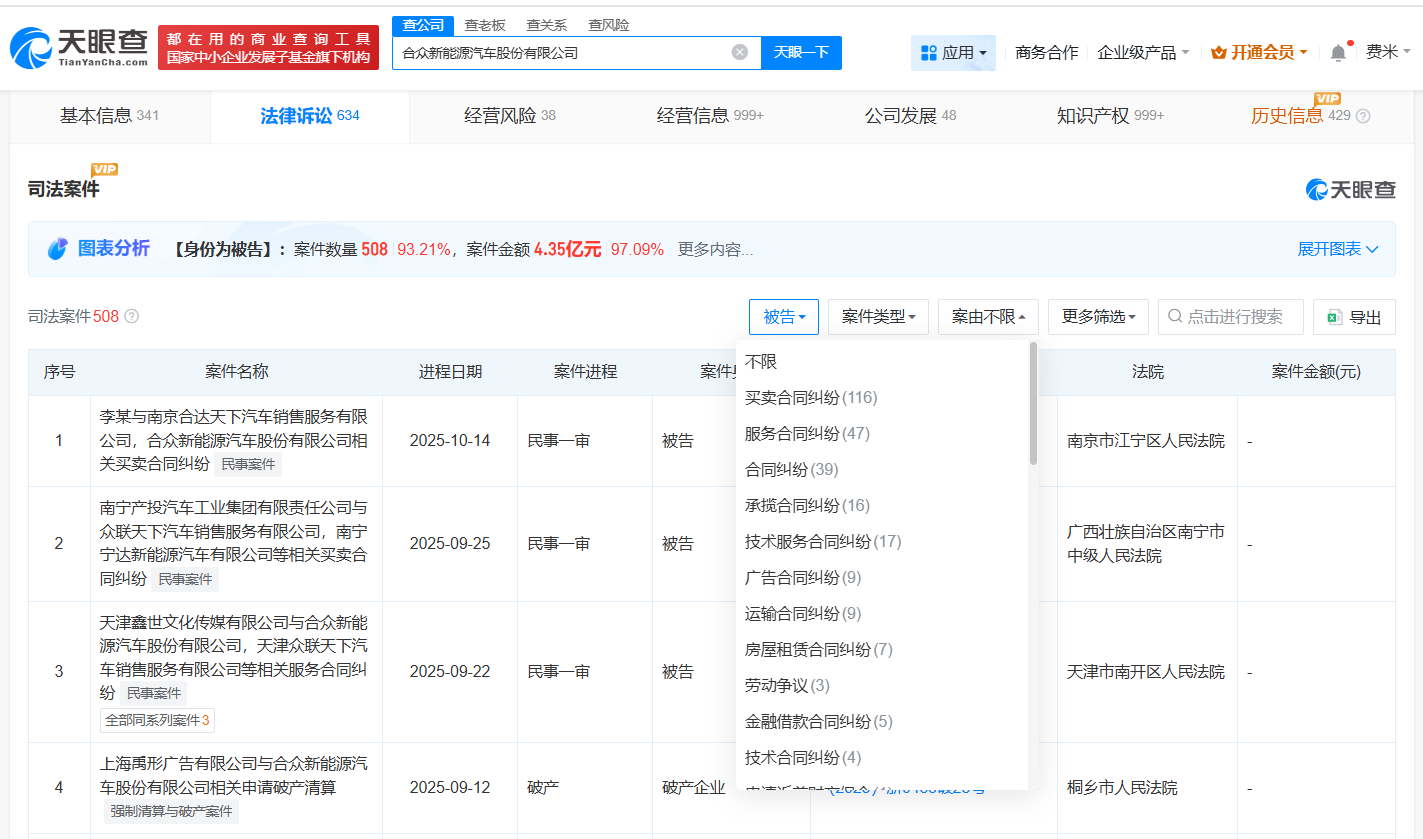Expand the chart via 展开图表
The height and width of the screenshot is (839, 1423).
point(1338,249)
